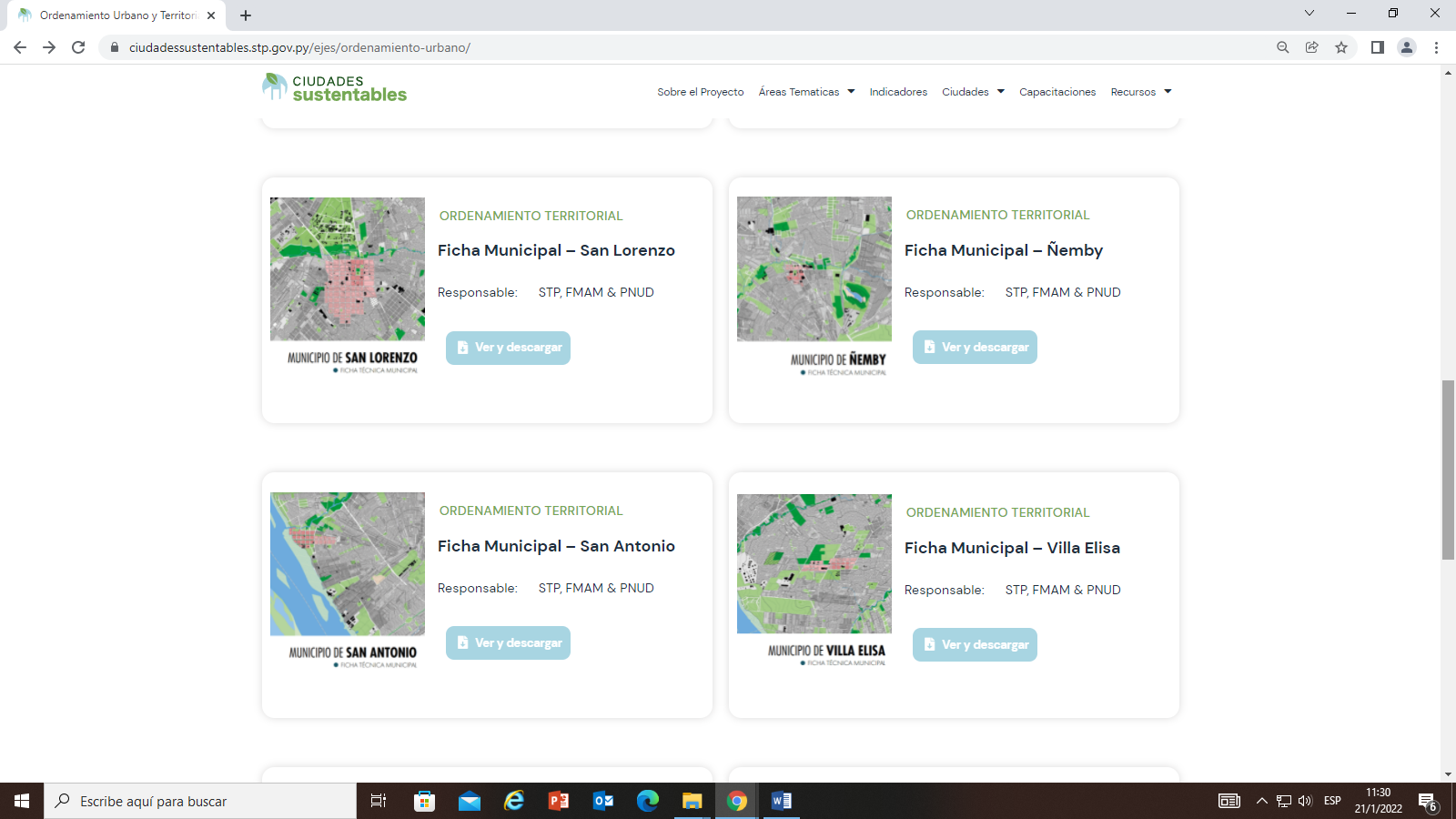The height and width of the screenshot is (819, 1456).
Task: Expand the Ciudades dropdown menu
Action: pos(973,92)
